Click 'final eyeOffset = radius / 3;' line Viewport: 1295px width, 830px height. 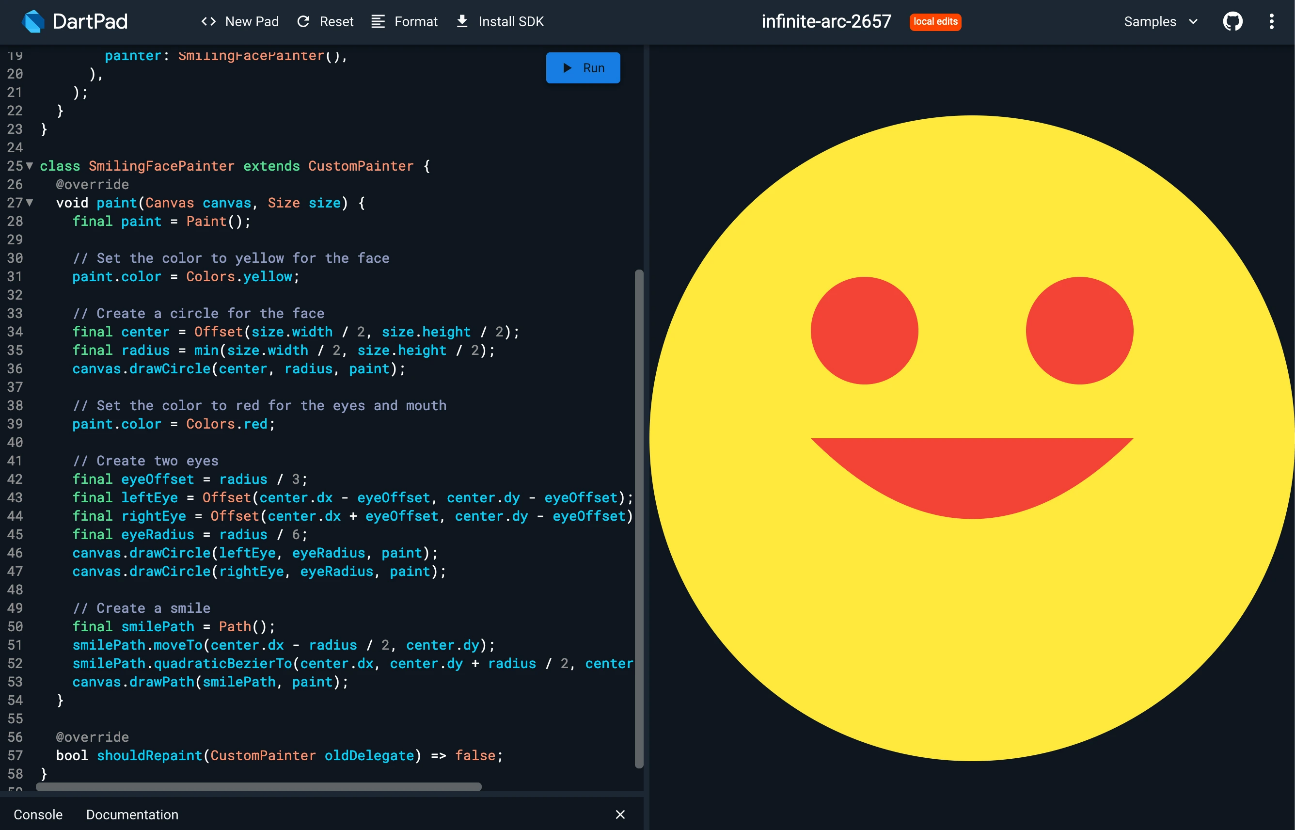point(190,479)
